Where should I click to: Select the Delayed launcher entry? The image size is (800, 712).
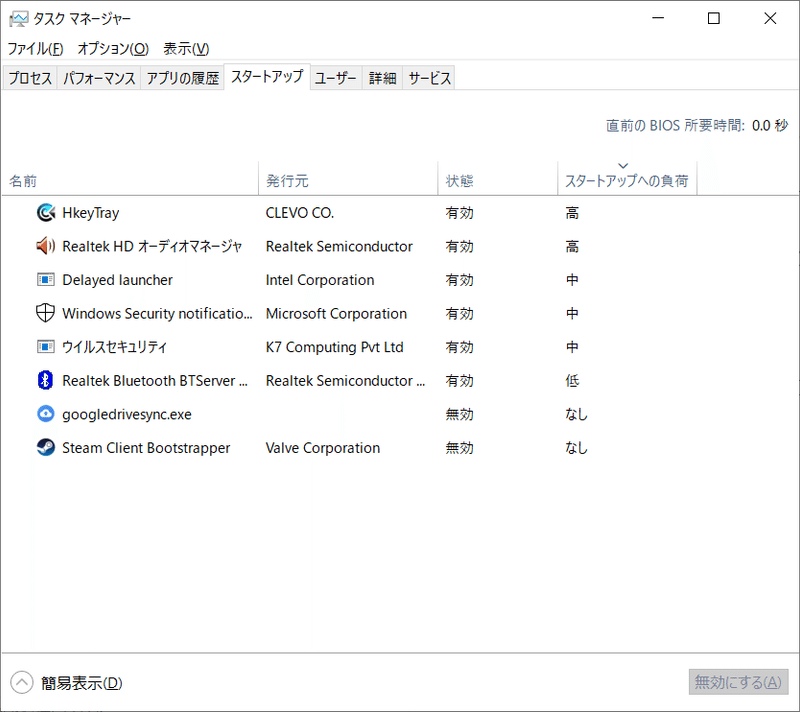(117, 280)
